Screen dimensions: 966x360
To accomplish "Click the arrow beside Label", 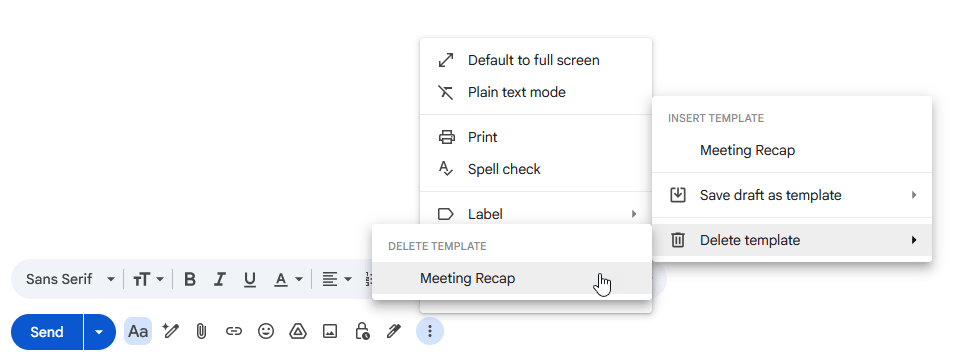I will [x=634, y=214].
